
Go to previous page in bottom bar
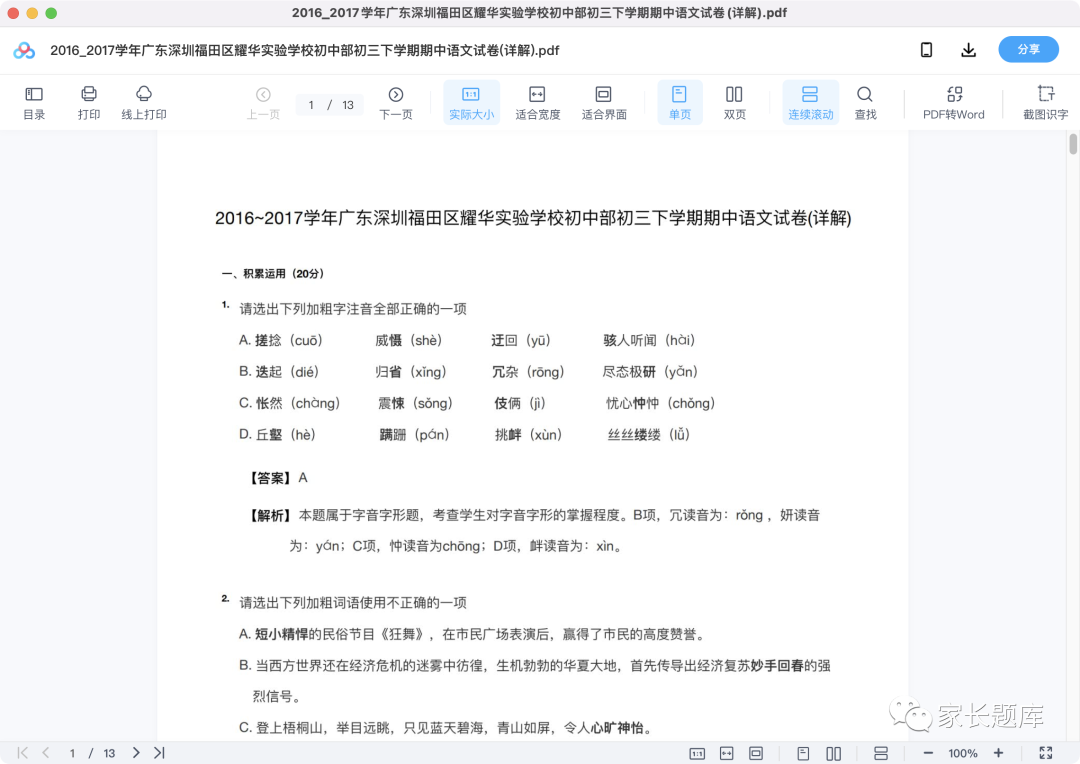(x=45, y=753)
